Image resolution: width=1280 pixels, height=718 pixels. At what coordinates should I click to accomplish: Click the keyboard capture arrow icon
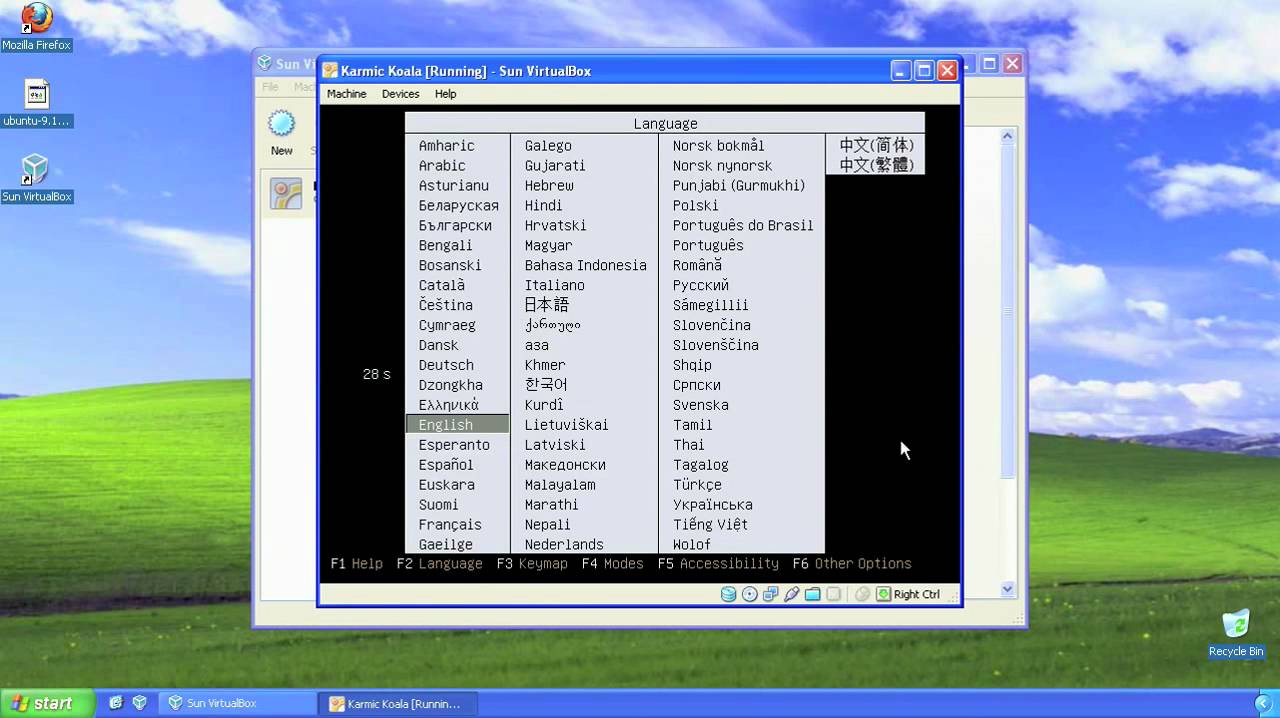pyautogui.click(x=883, y=594)
